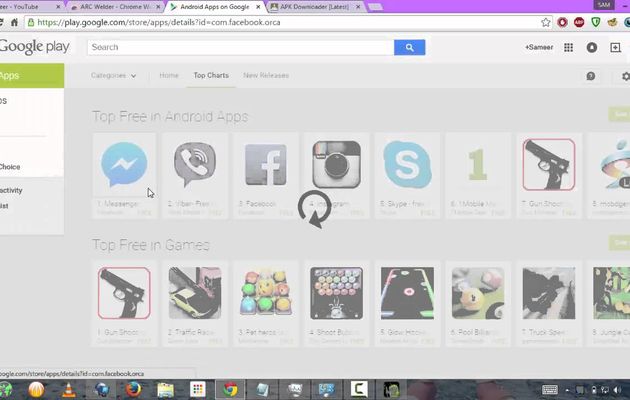This screenshot has height=400, width=630.
Task: Open the 1Mobile Market app icon
Action: tap(478, 164)
